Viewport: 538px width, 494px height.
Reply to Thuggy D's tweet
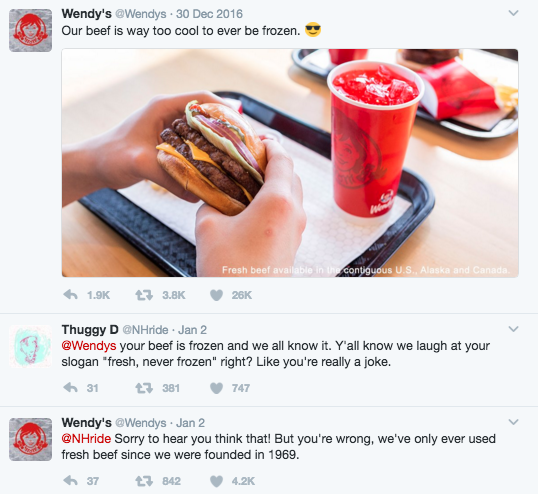(71, 388)
